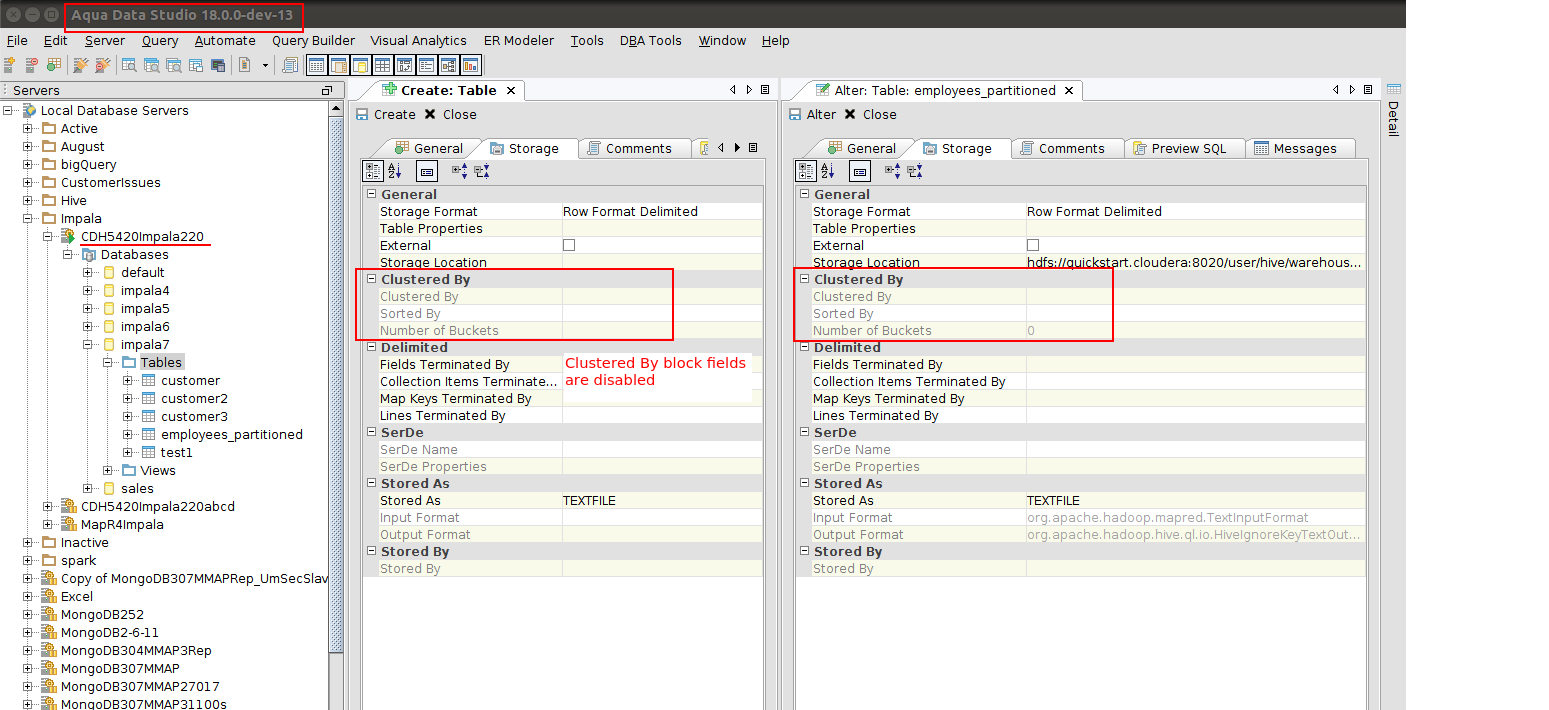Open the Query Builder menu

[313, 41]
